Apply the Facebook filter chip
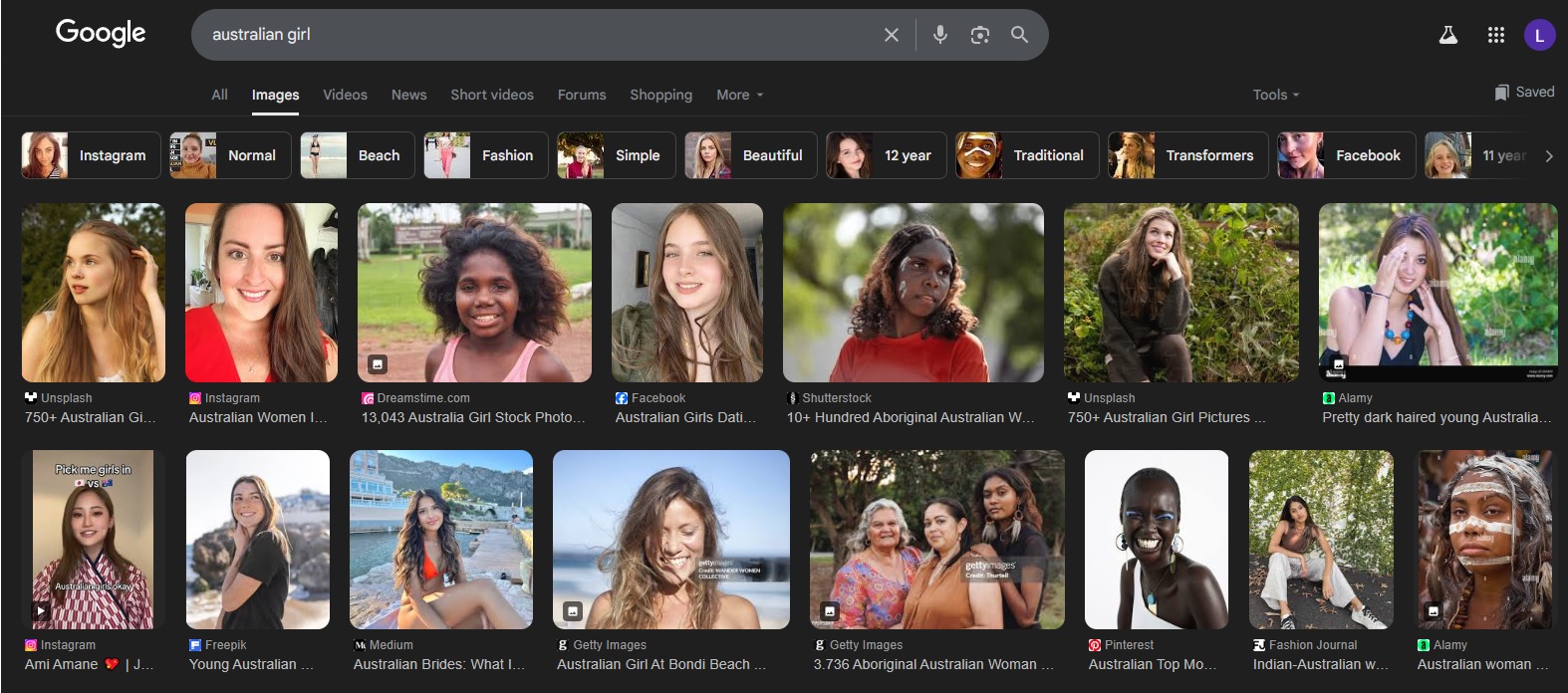The width and height of the screenshot is (1568, 693). [1347, 155]
